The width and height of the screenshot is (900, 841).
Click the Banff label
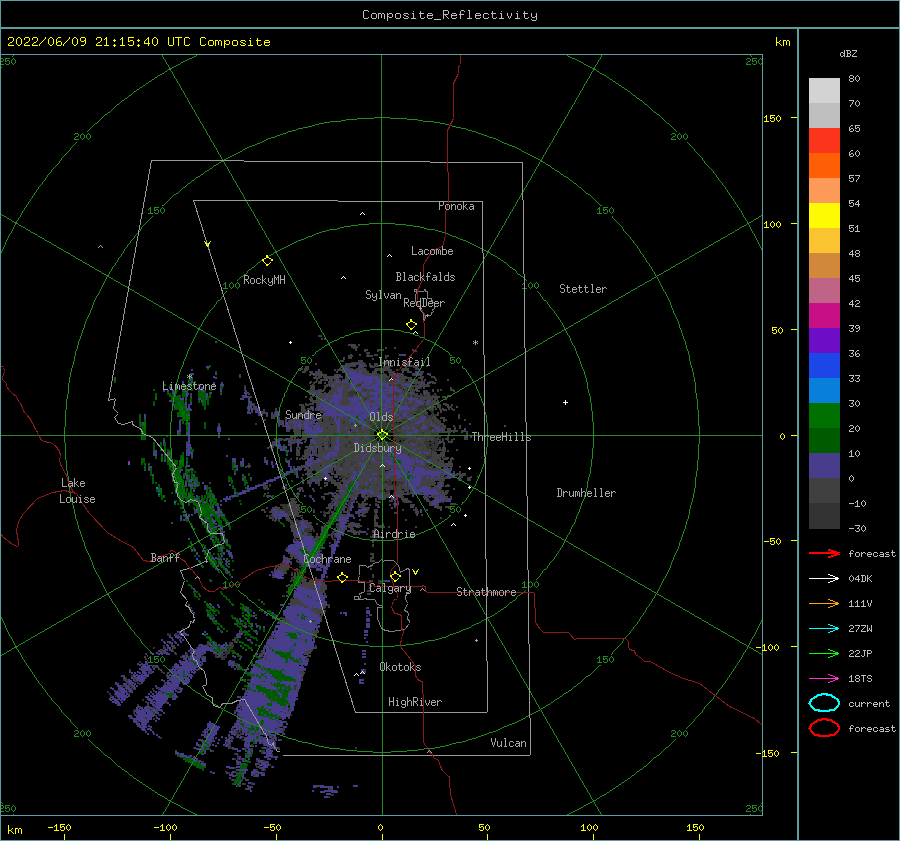(x=165, y=557)
